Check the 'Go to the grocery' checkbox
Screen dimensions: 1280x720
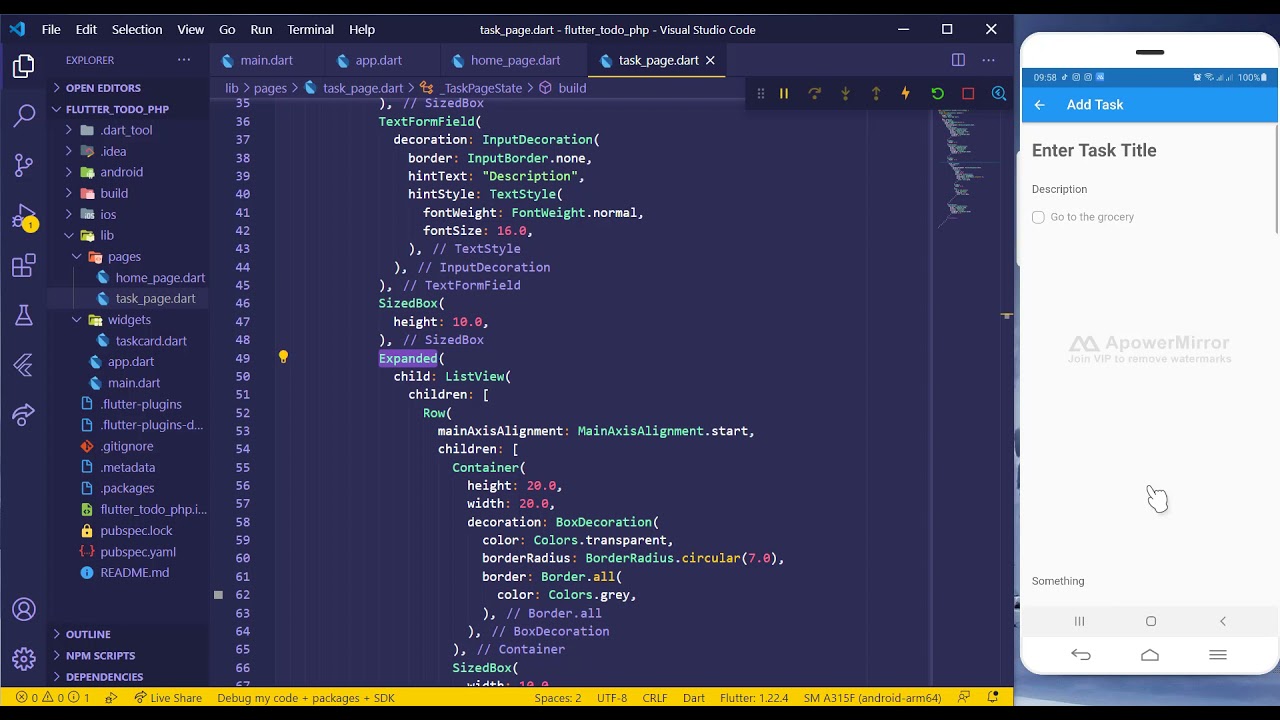click(x=1038, y=217)
